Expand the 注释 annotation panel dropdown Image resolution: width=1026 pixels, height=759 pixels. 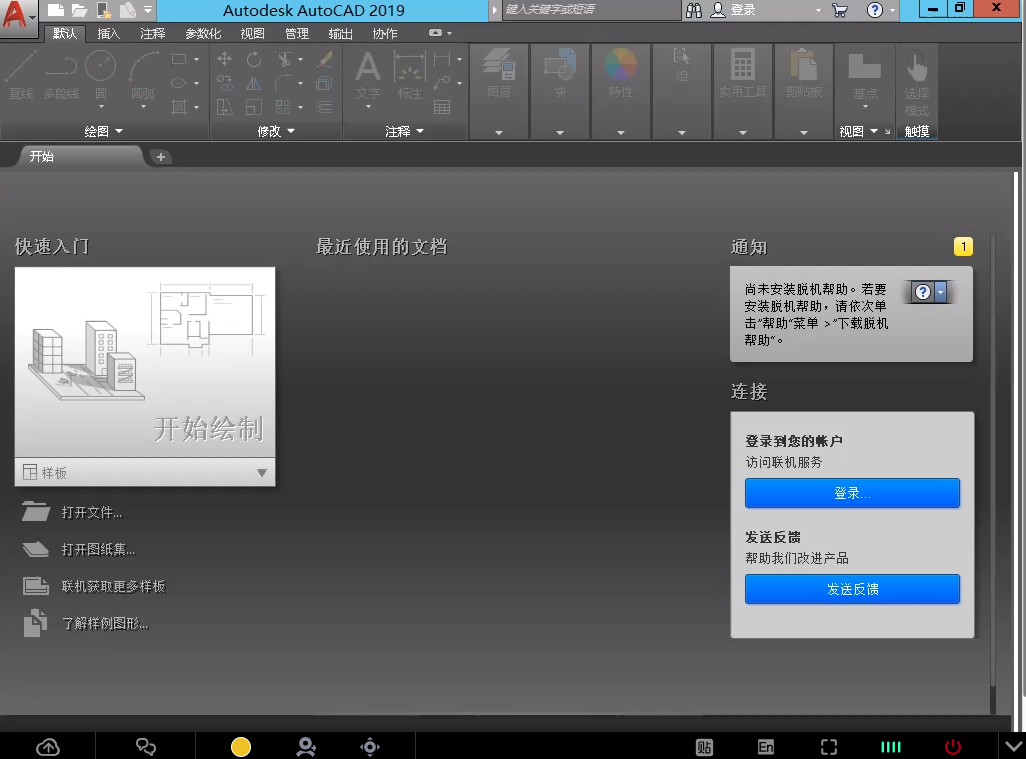404,131
